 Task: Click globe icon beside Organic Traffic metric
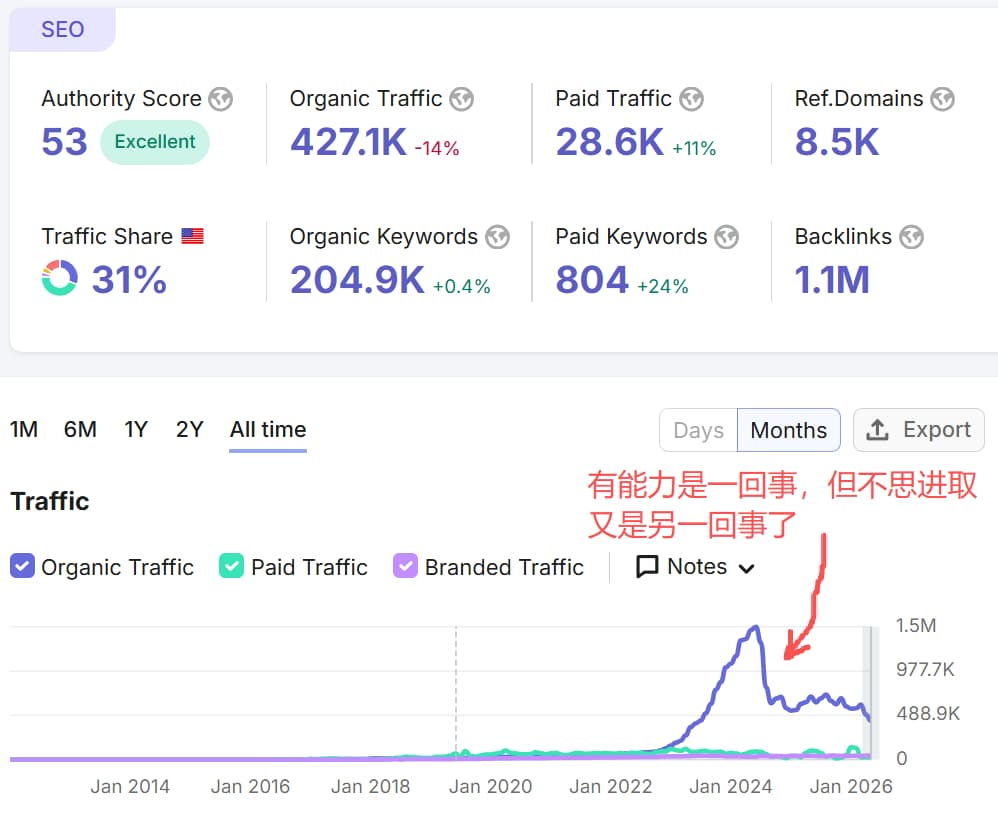[x=461, y=99]
